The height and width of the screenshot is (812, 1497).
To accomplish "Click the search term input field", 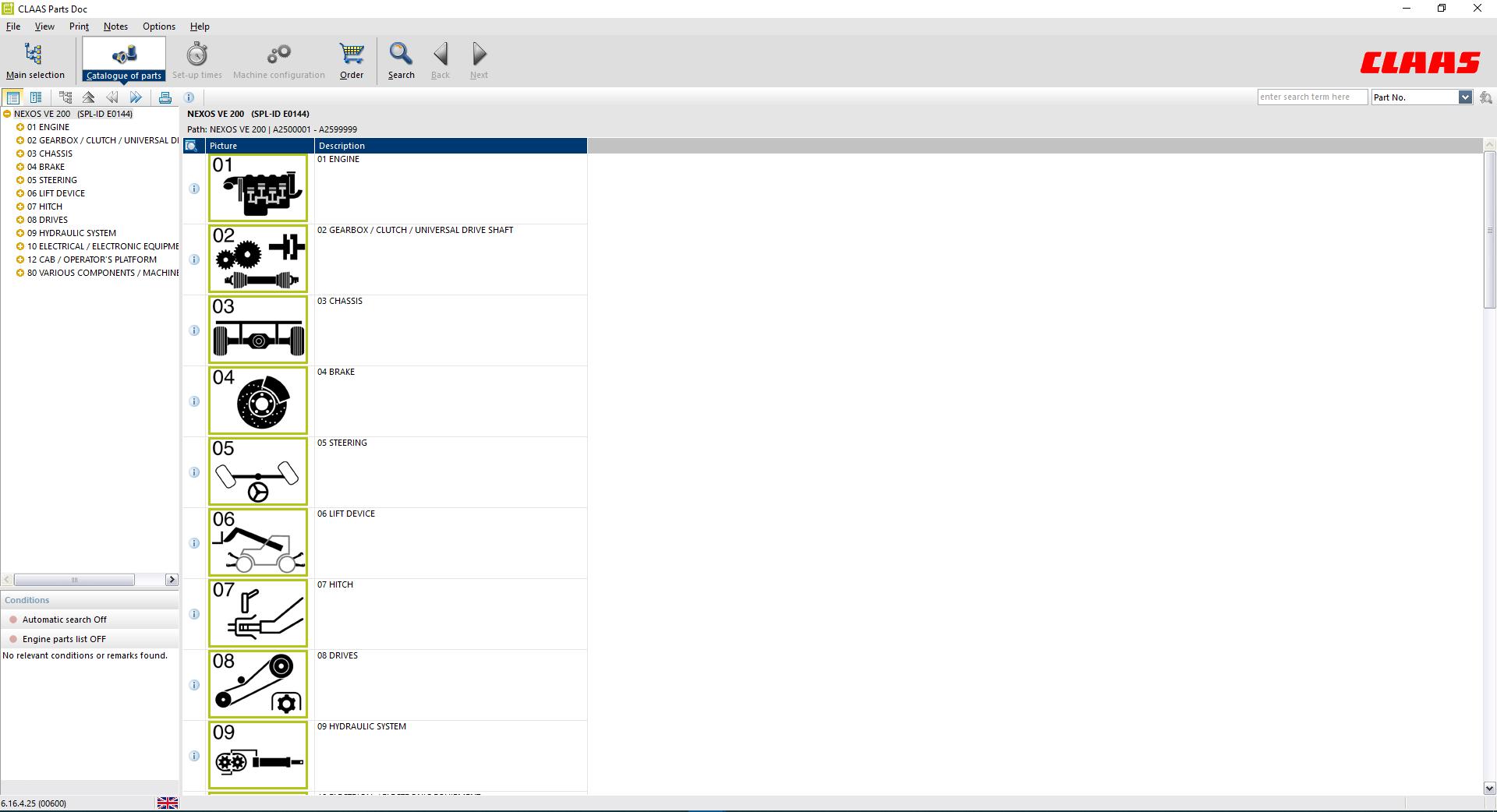I will [x=1312, y=97].
